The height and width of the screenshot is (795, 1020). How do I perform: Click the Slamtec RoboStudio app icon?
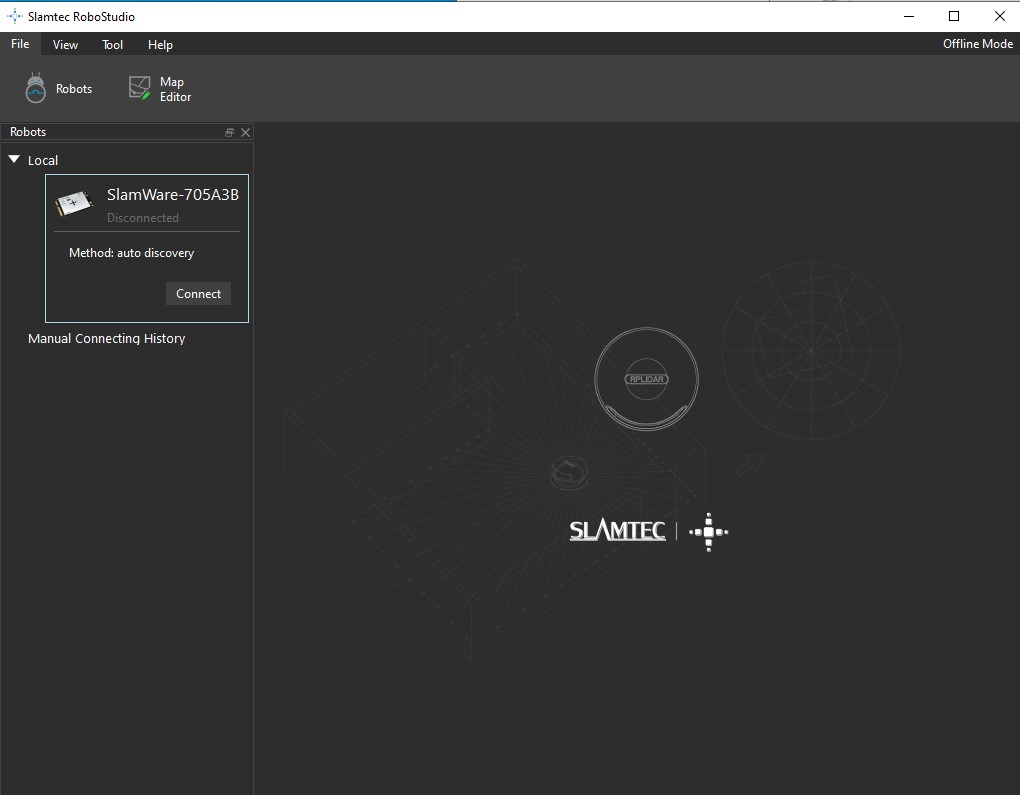(x=14, y=16)
